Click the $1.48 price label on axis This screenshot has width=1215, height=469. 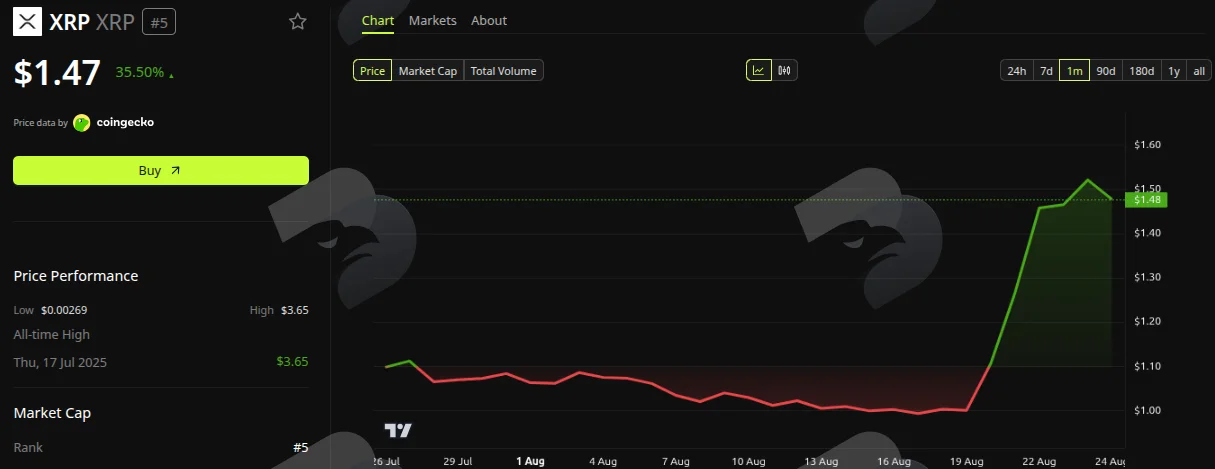[x=1146, y=200]
